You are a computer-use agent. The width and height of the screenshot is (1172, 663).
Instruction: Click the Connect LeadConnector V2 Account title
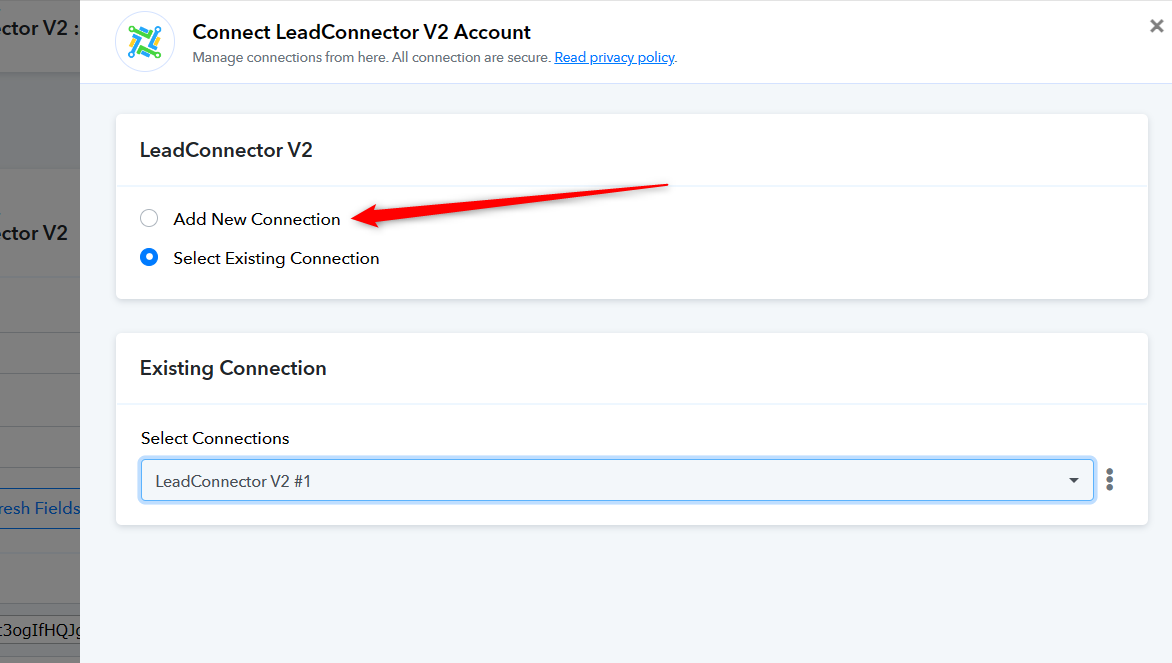click(361, 32)
